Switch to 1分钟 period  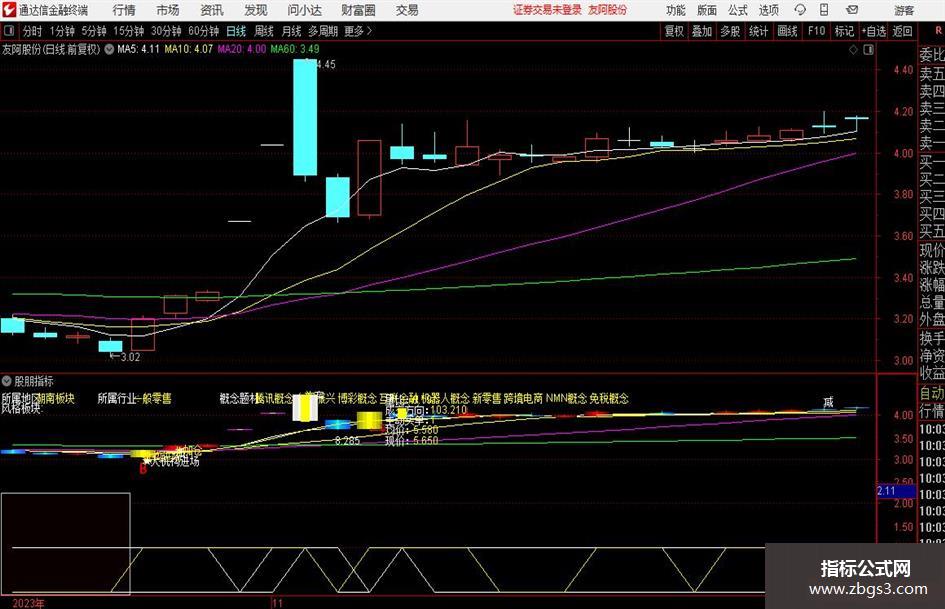point(61,31)
